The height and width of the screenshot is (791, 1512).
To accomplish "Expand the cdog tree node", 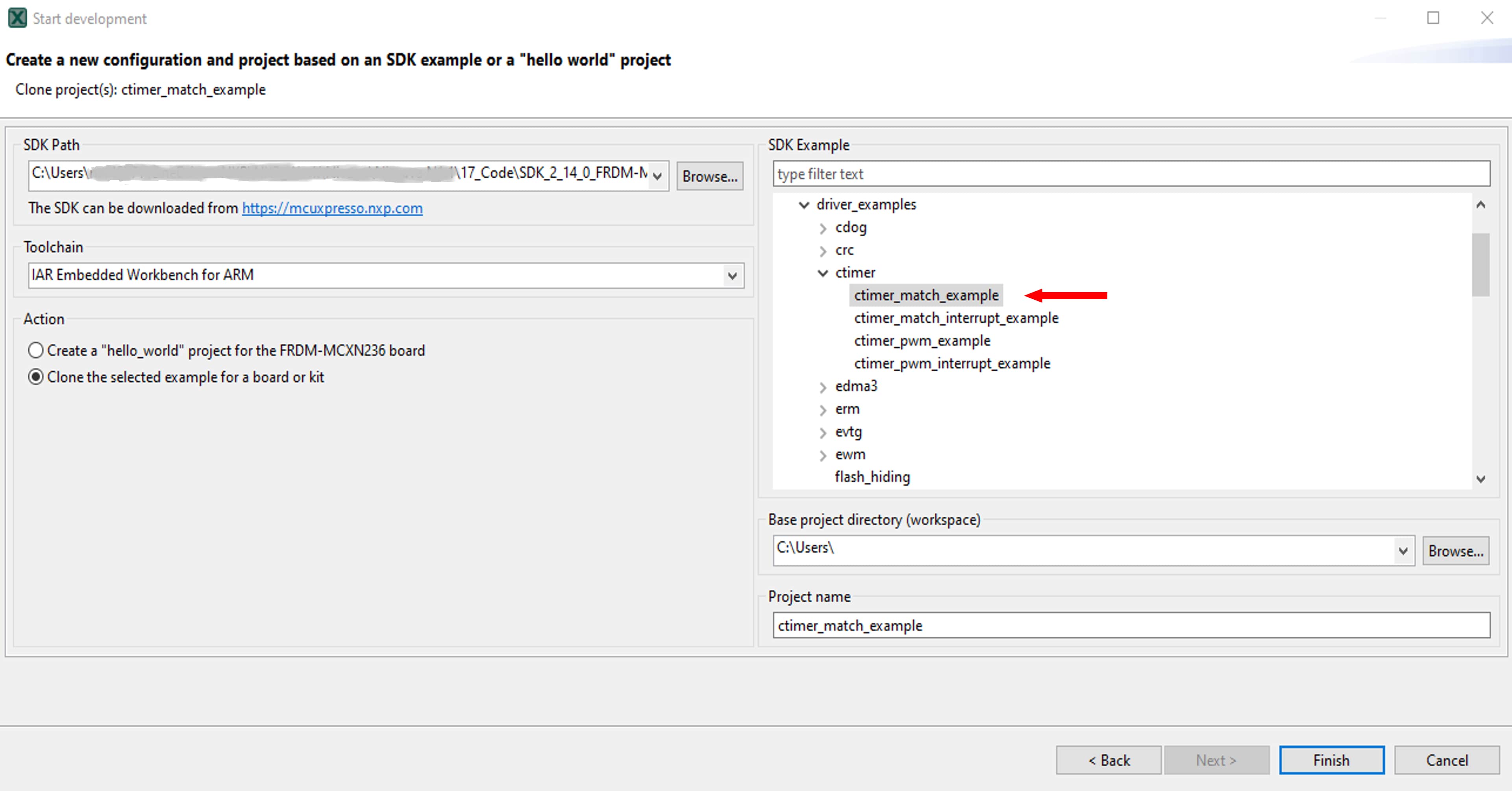I will (x=823, y=228).
